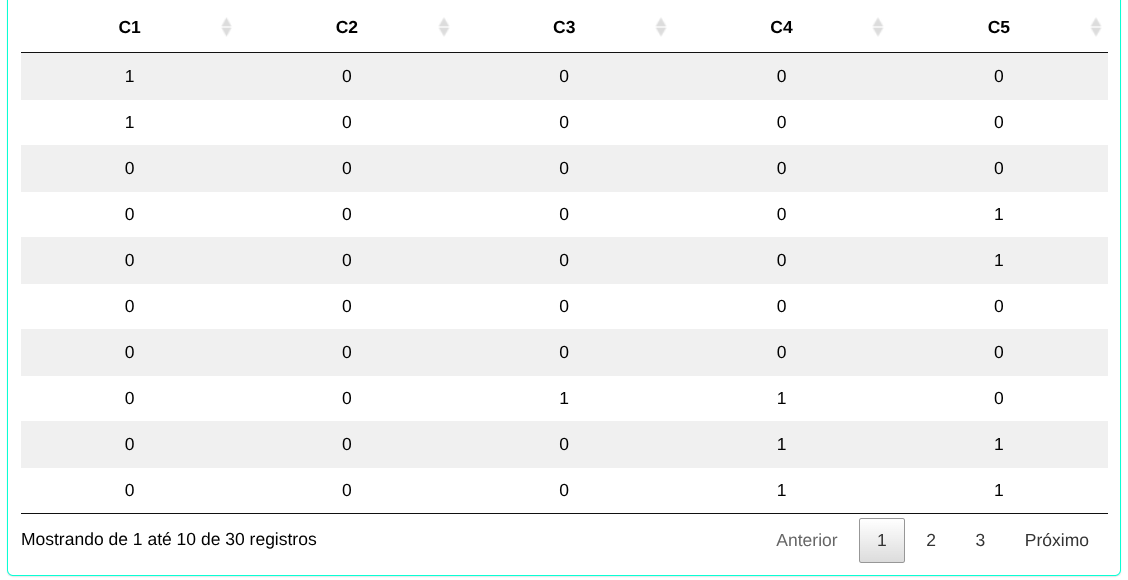Image resolution: width=1128 pixels, height=580 pixels.
Task: Click the 'Mostrando de 1 até 10' info text
Action: (x=169, y=540)
